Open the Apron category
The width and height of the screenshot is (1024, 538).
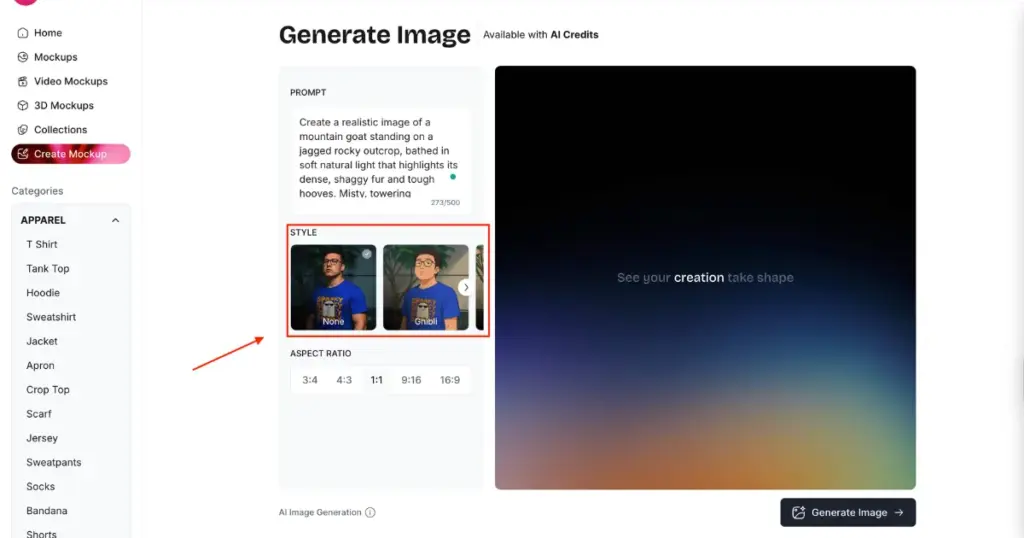pos(40,366)
